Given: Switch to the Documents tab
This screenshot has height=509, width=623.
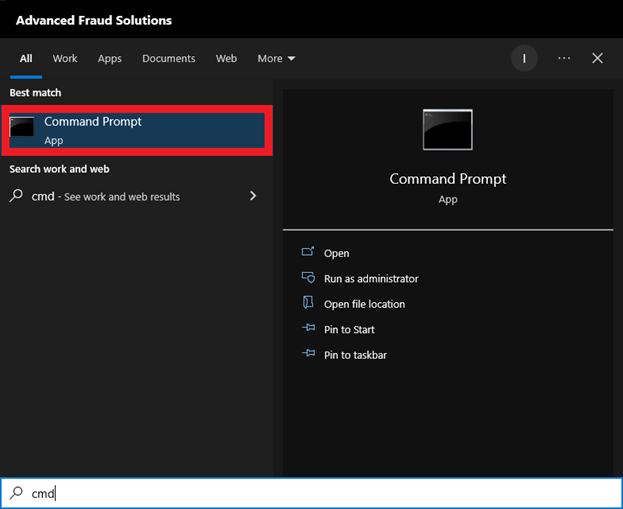Looking at the screenshot, I should (168, 58).
